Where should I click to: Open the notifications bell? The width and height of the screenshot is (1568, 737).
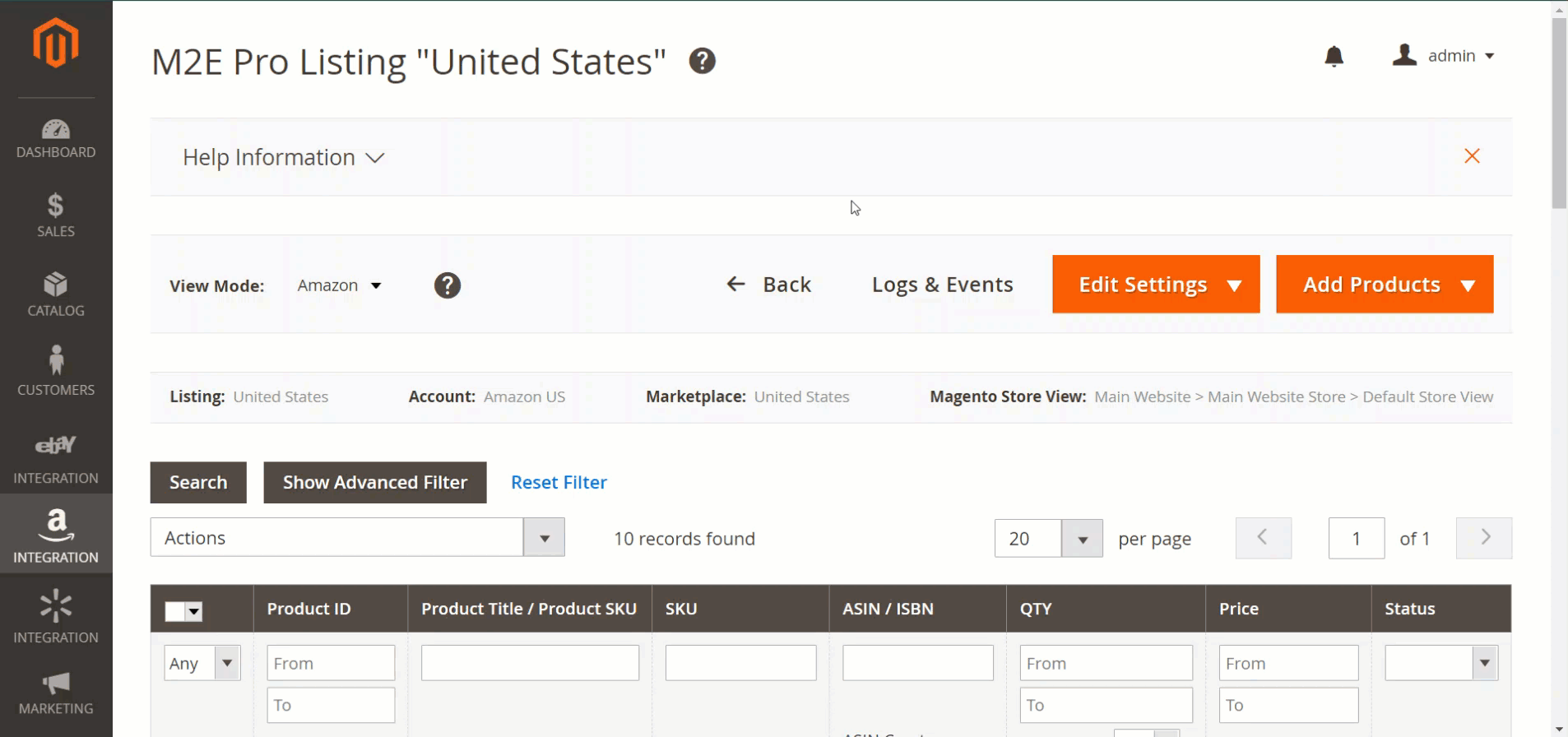click(1334, 56)
